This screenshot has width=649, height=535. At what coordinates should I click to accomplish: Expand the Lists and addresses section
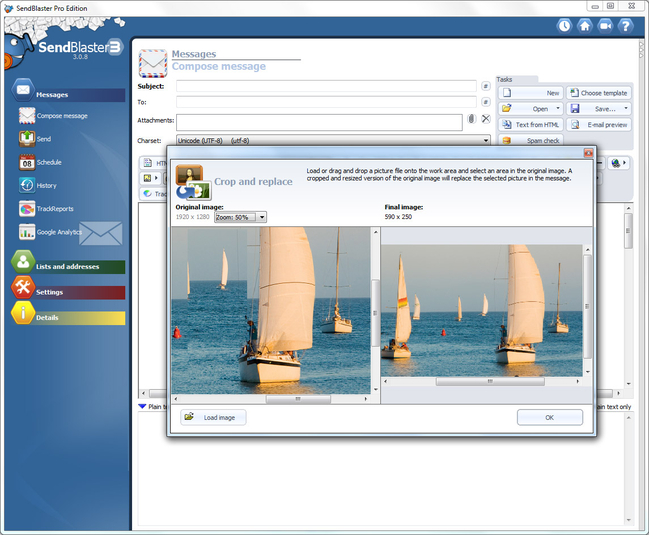tap(68, 266)
